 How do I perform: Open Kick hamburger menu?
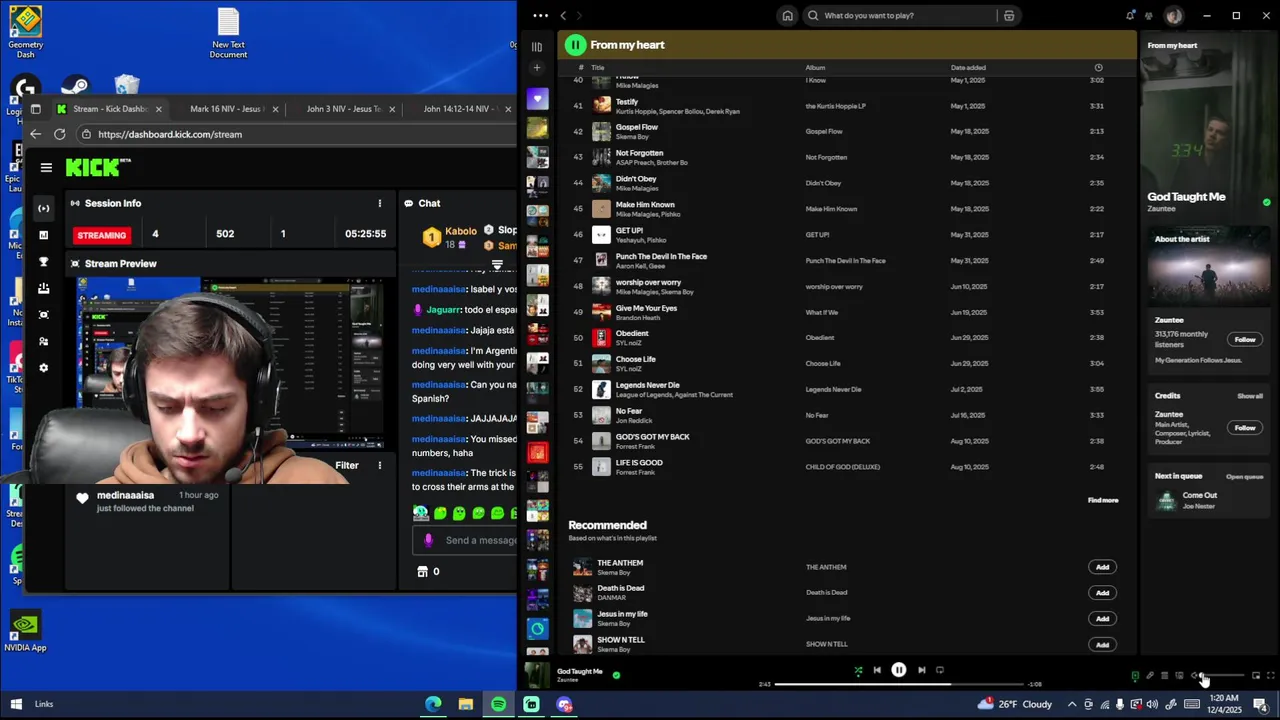coord(46,168)
